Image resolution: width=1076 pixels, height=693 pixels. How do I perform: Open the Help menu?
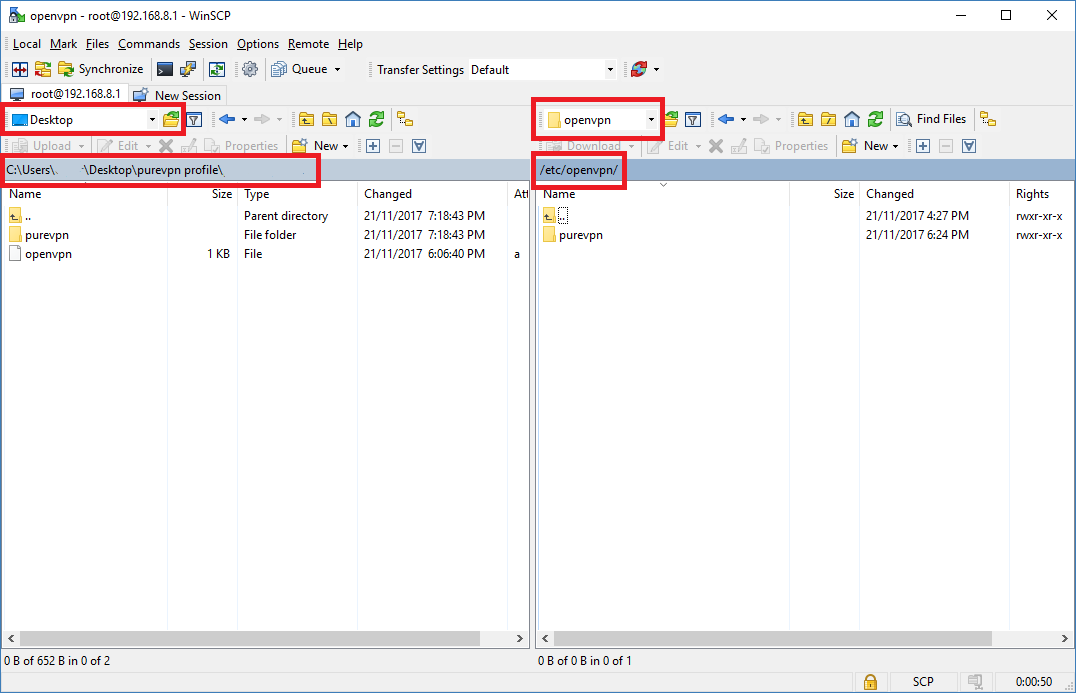pos(350,44)
